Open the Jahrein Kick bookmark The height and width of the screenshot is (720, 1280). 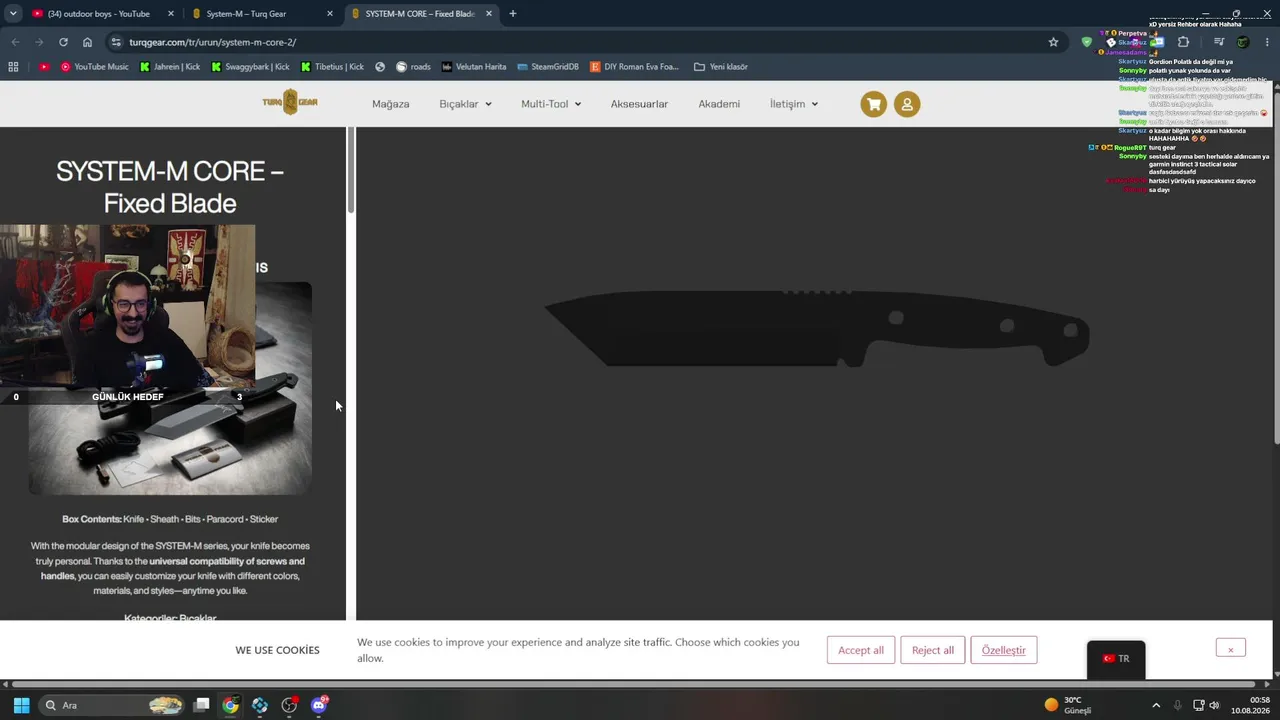(x=170, y=67)
